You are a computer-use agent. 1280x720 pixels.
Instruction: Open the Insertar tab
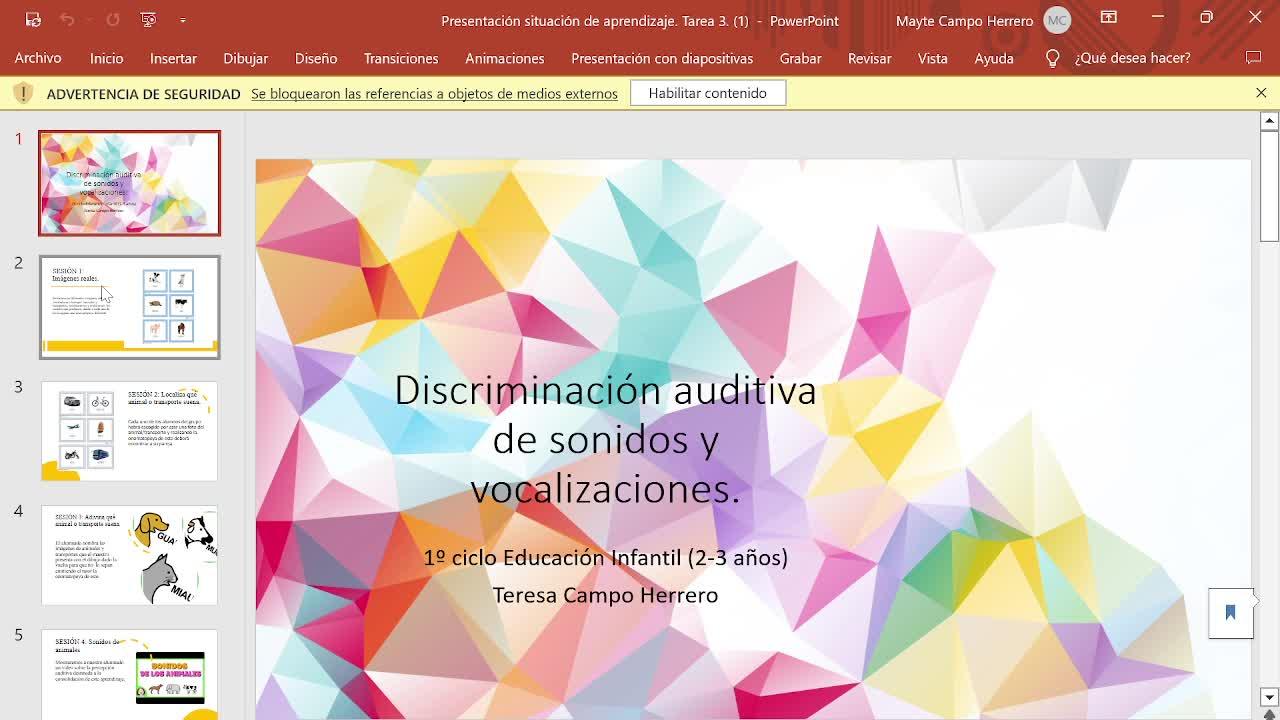click(x=173, y=58)
